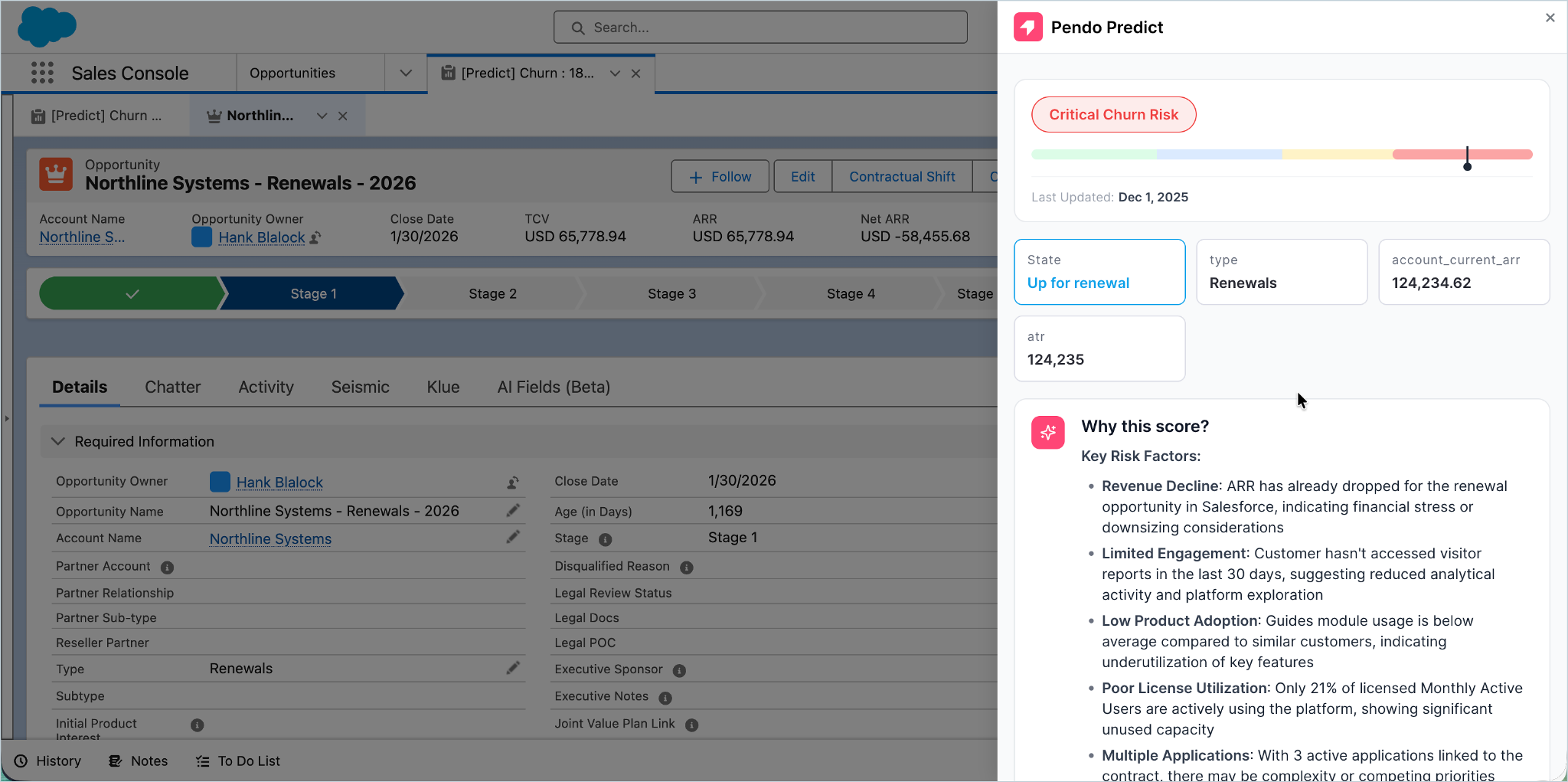Viewport: 1568px width, 782px height.
Task: Close the [Predict] Churn workspace tab
Action: pos(635,74)
